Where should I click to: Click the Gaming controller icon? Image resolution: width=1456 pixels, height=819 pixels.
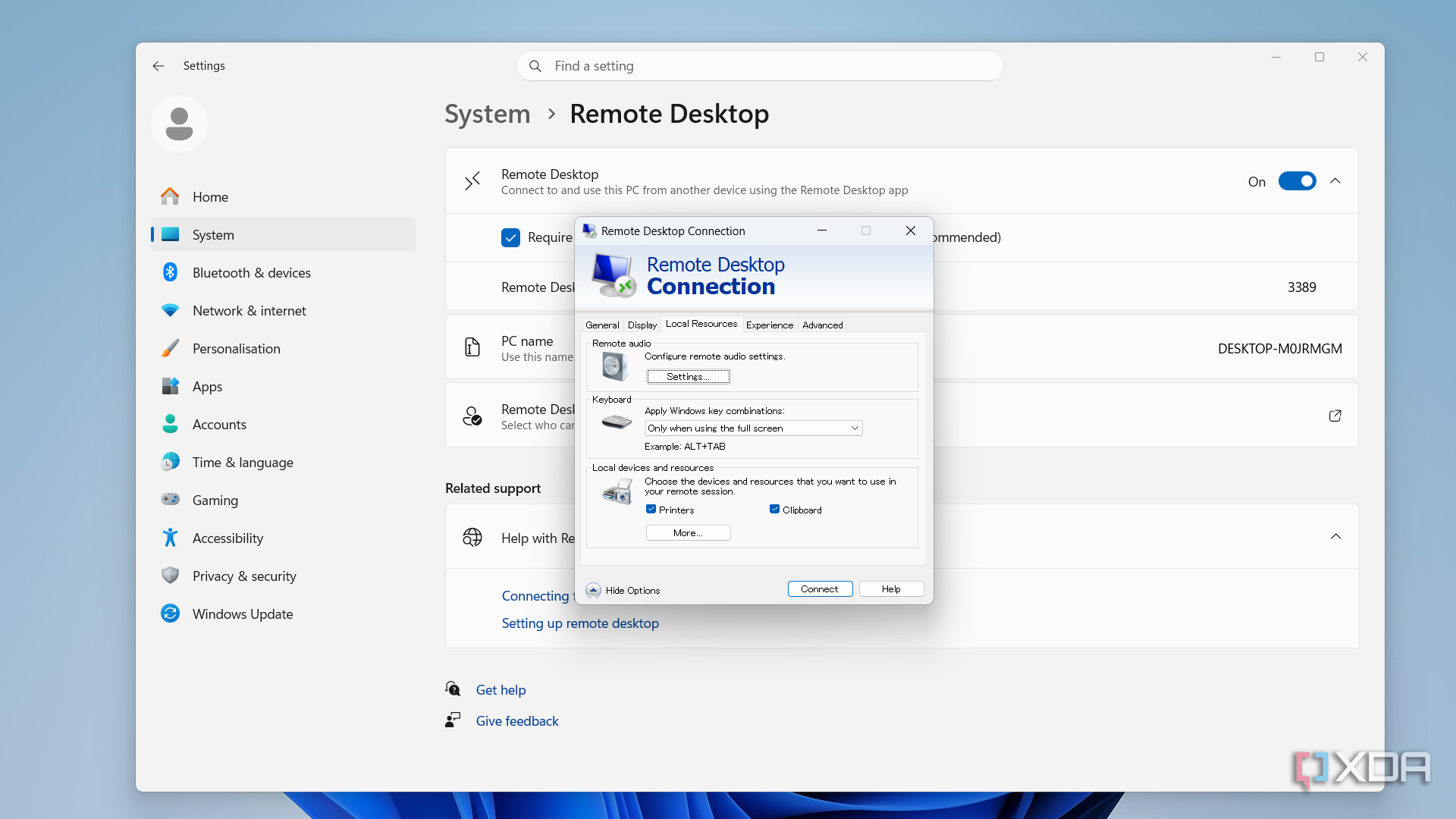(x=170, y=500)
